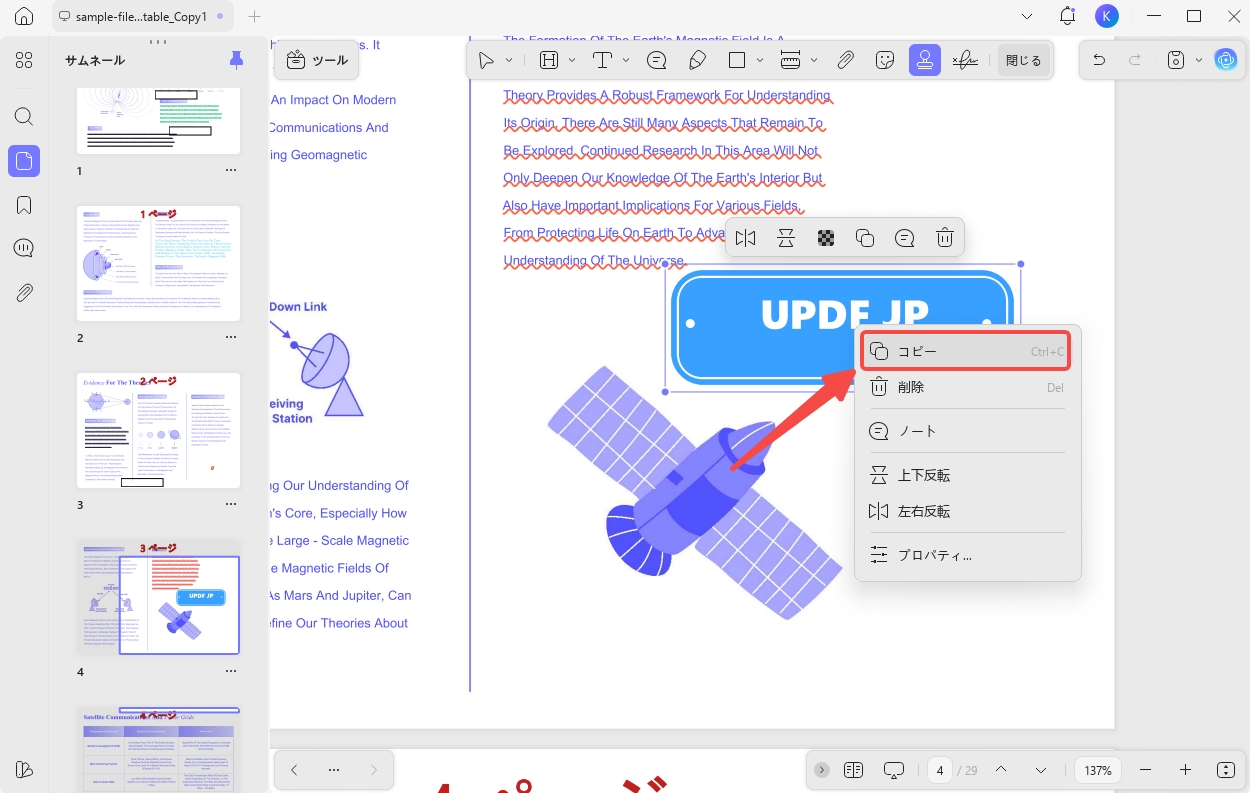
Task: Toggle the stamp tool
Action: [925, 60]
